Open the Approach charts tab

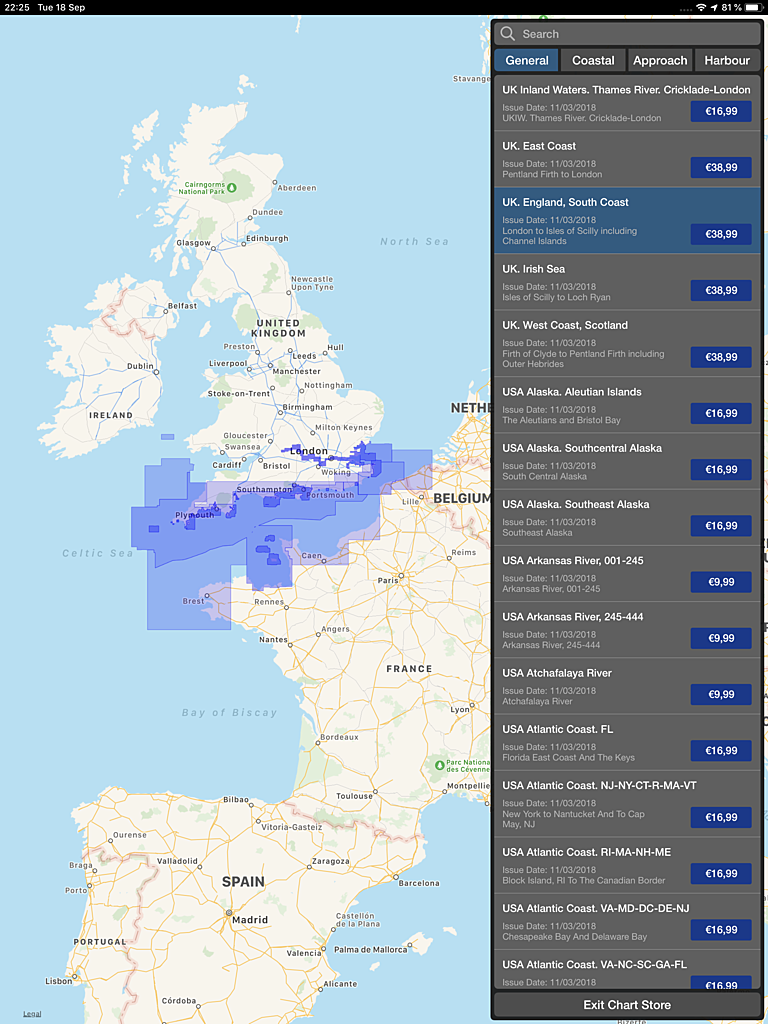pyautogui.click(x=660, y=60)
